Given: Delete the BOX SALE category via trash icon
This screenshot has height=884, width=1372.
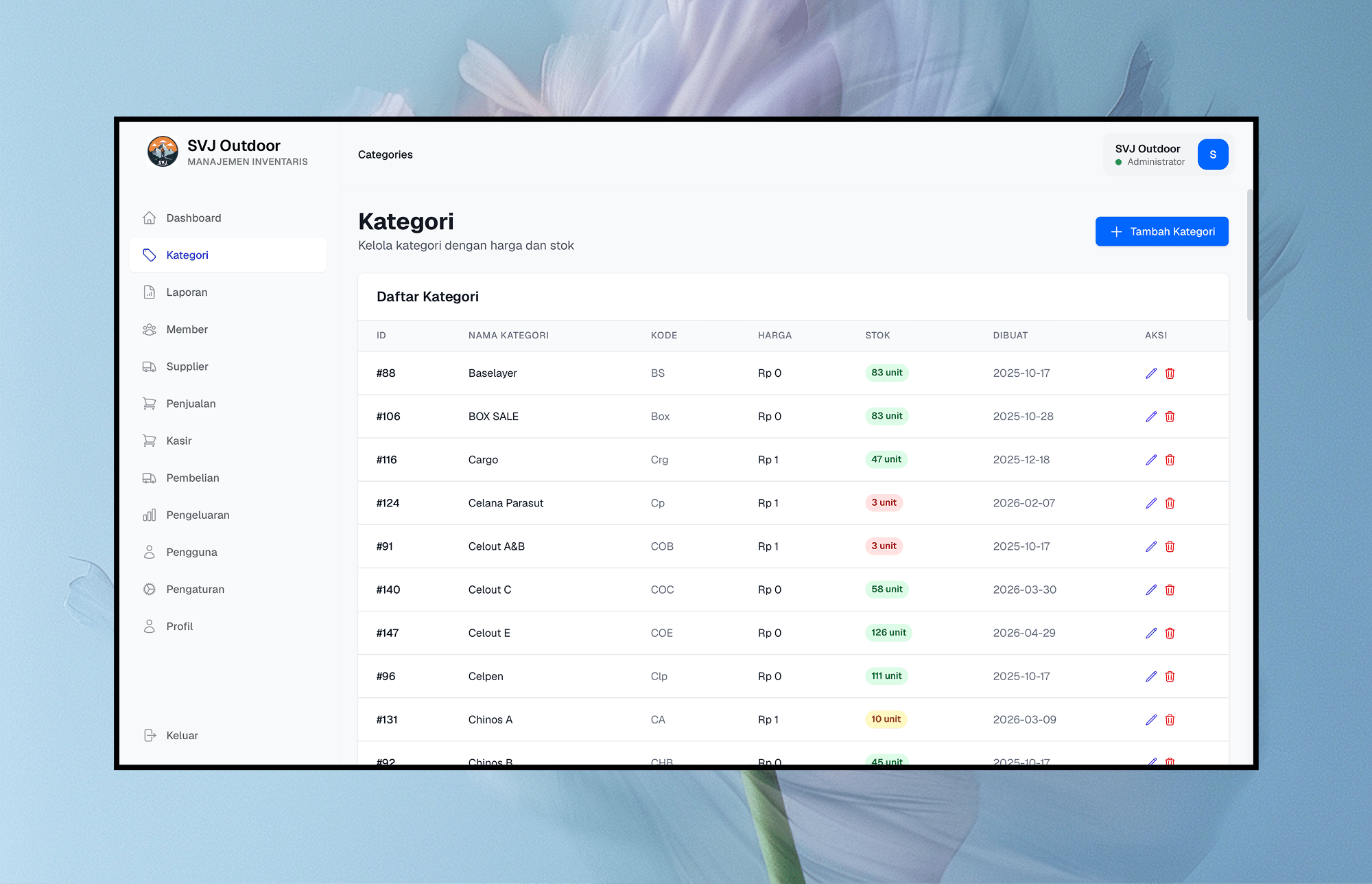Looking at the screenshot, I should tap(1170, 417).
